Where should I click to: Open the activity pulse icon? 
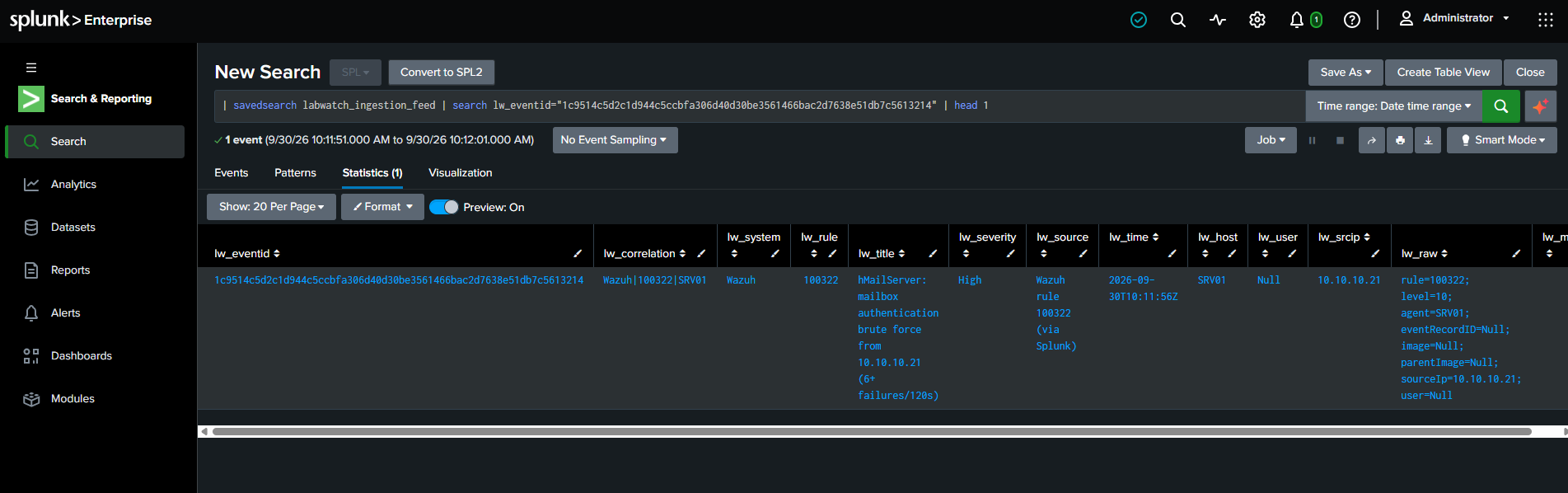(x=1218, y=20)
